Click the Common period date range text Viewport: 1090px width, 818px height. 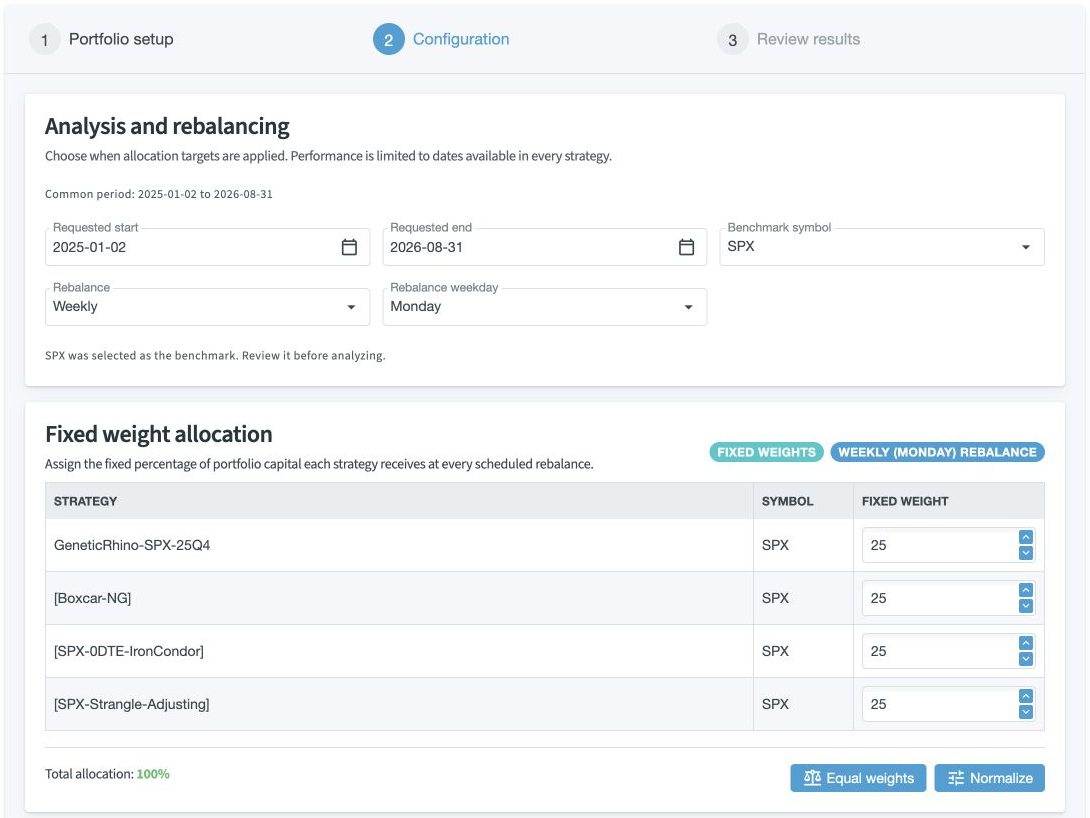click(159, 195)
